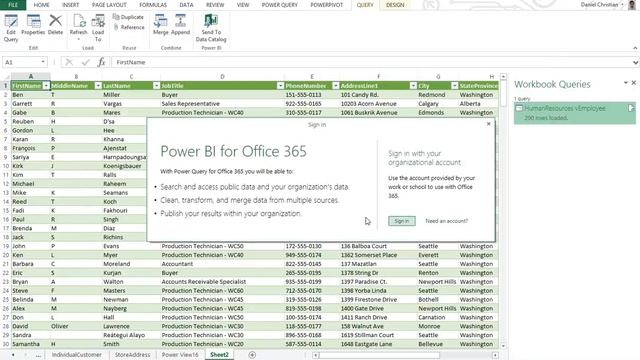Close the Sign in dialog
Image resolution: width=640 pixels, height=360 pixels.
pyautogui.click(x=489, y=124)
